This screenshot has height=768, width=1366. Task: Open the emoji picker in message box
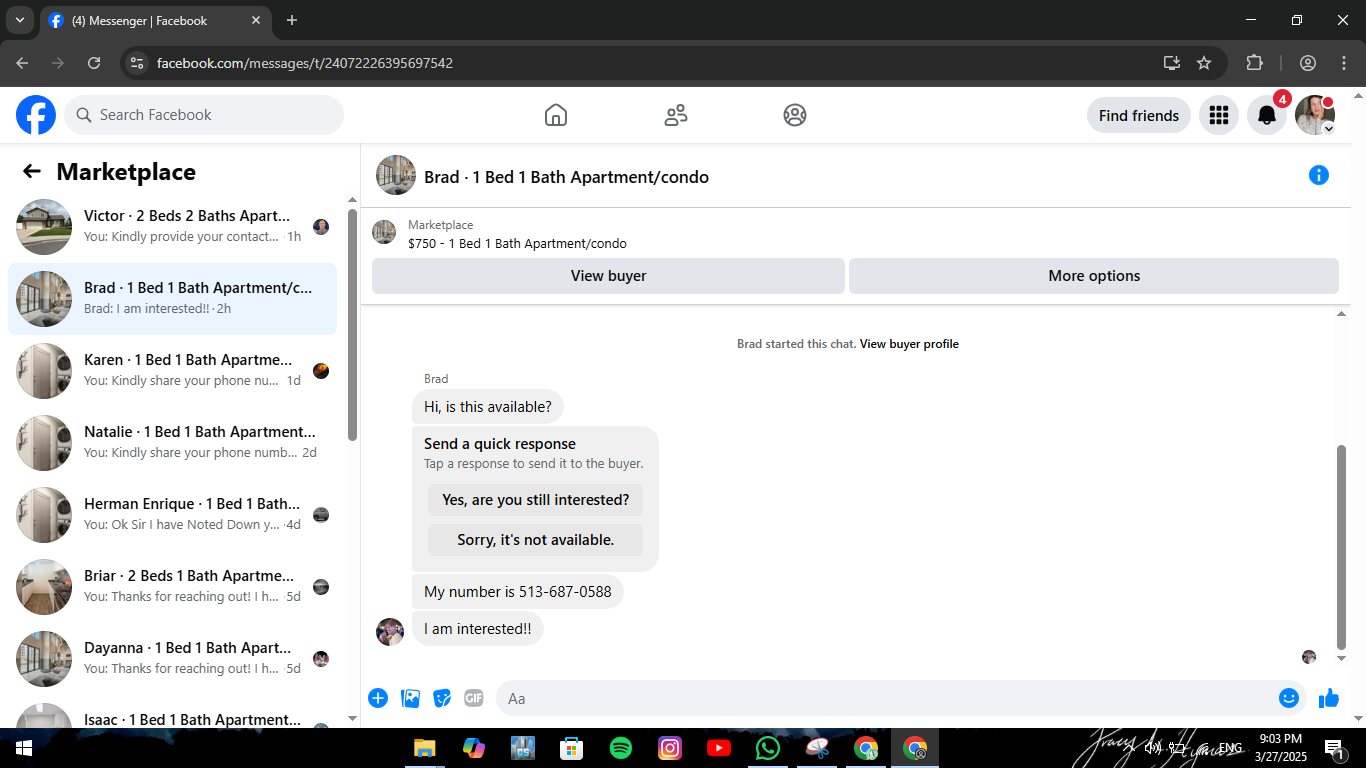1289,698
